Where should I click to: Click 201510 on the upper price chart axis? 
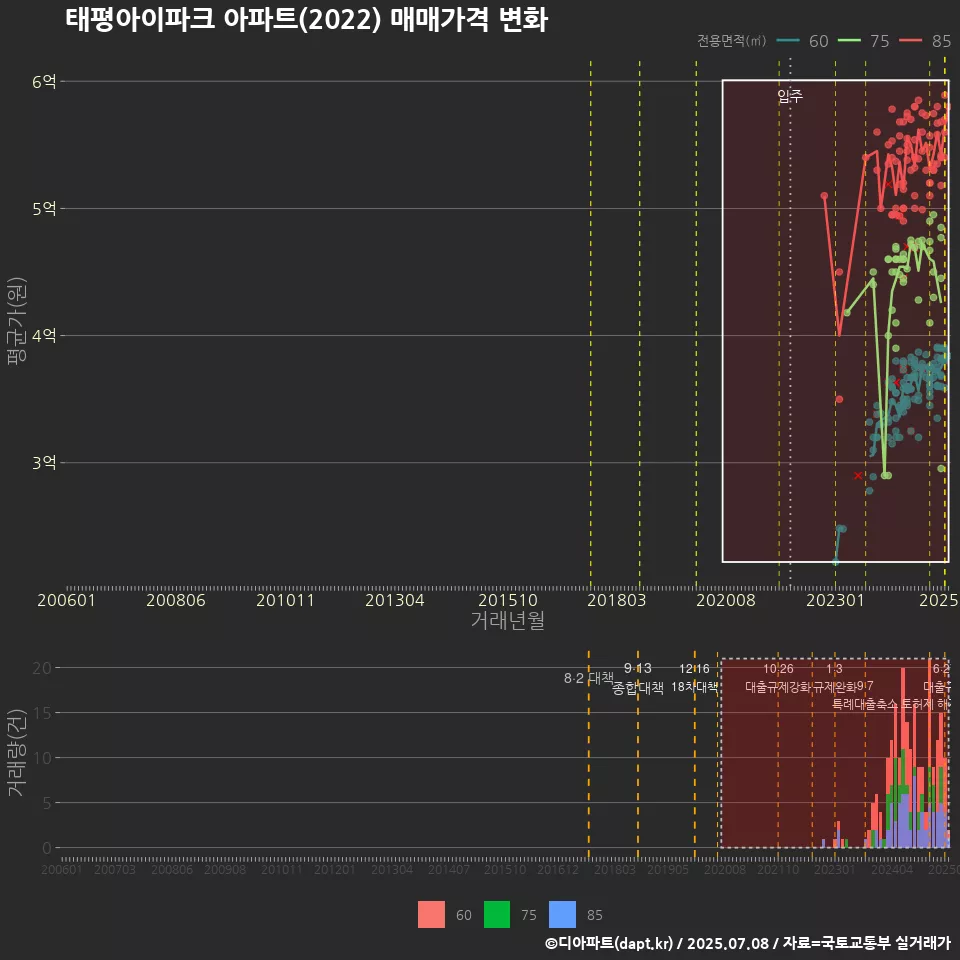click(x=508, y=600)
